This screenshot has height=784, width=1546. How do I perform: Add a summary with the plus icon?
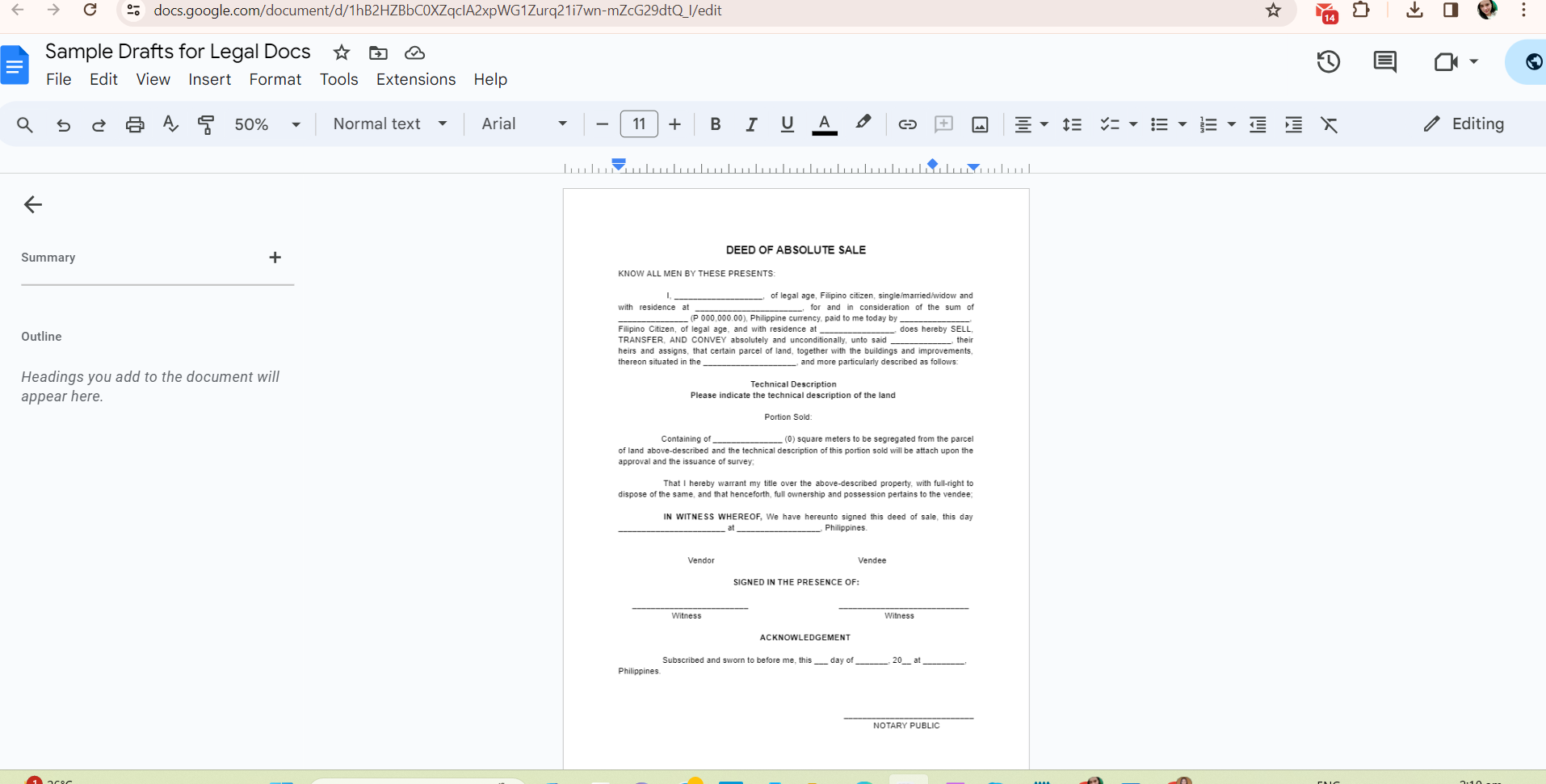pyautogui.click(x=275, y=258)
